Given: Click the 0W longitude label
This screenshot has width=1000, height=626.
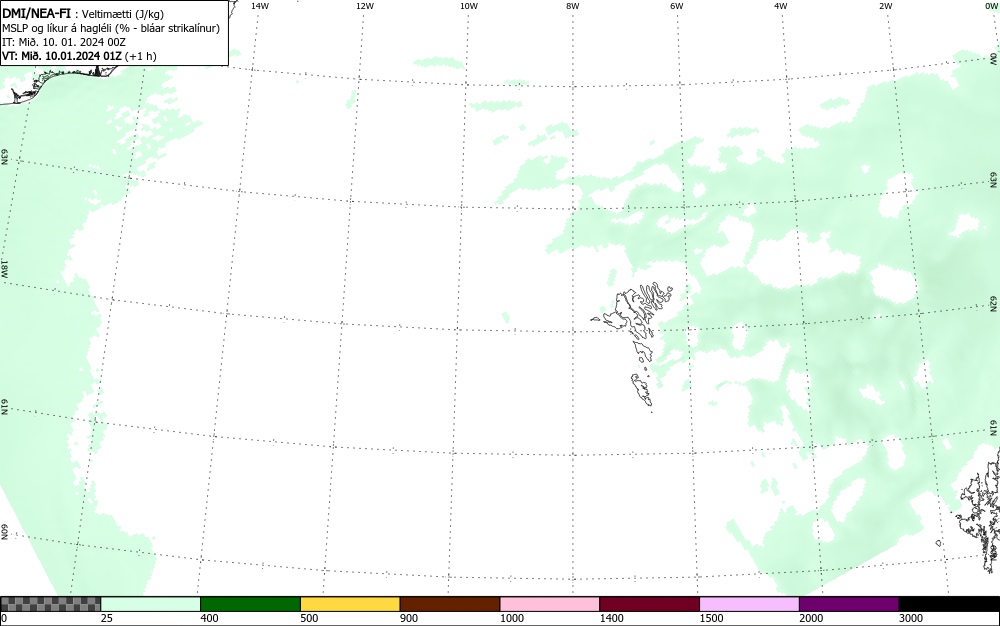Looking at the screenshot, I should click(x=990, y=6).
